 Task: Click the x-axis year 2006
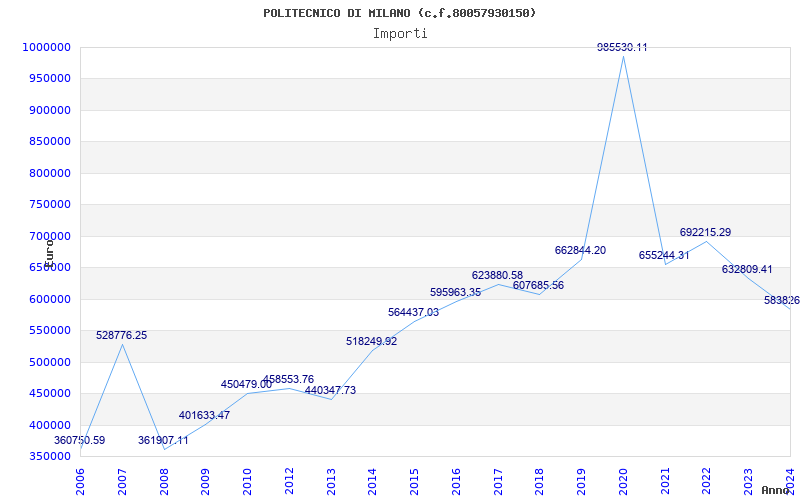pyautogui.click(x=80, y=482)
